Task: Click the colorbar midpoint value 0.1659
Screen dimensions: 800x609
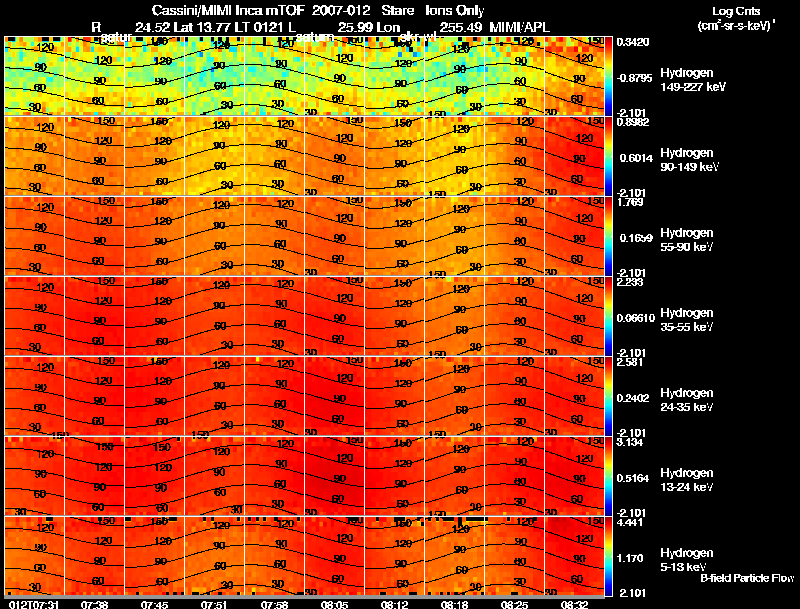Action: tap(636, 238)
